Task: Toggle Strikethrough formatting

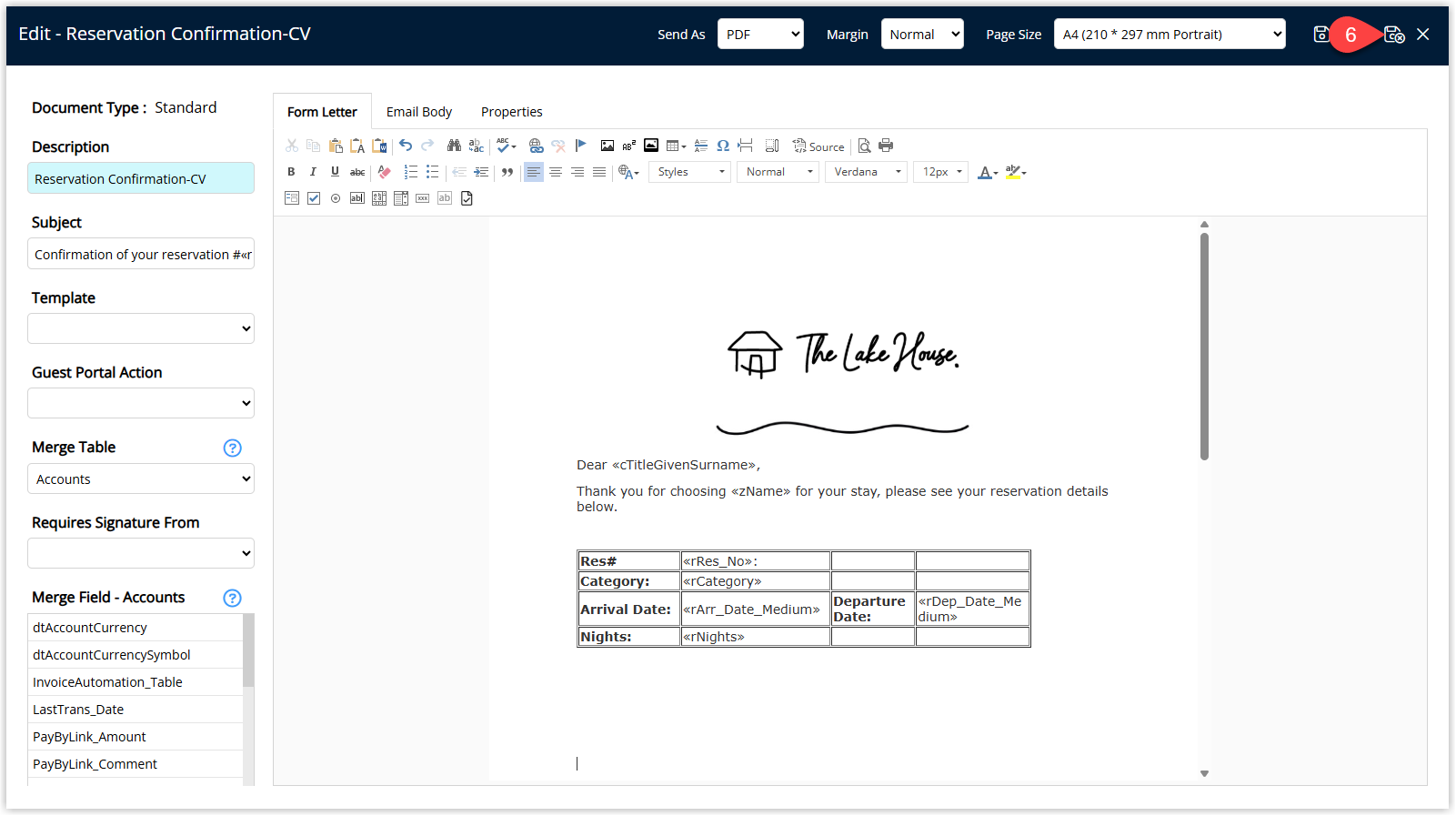Action: (357, 172)
